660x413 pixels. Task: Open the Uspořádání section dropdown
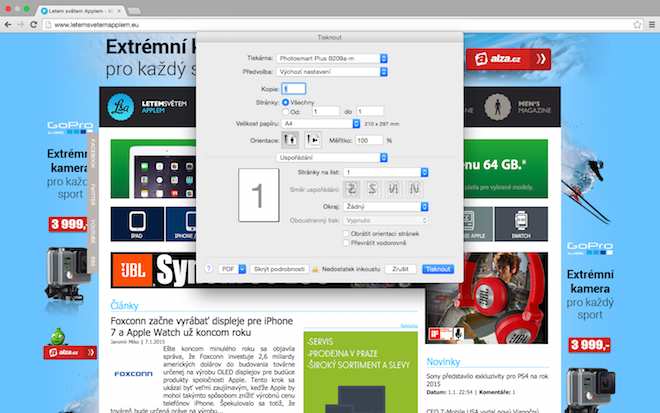pyautogui.click(x=332, y=157)
